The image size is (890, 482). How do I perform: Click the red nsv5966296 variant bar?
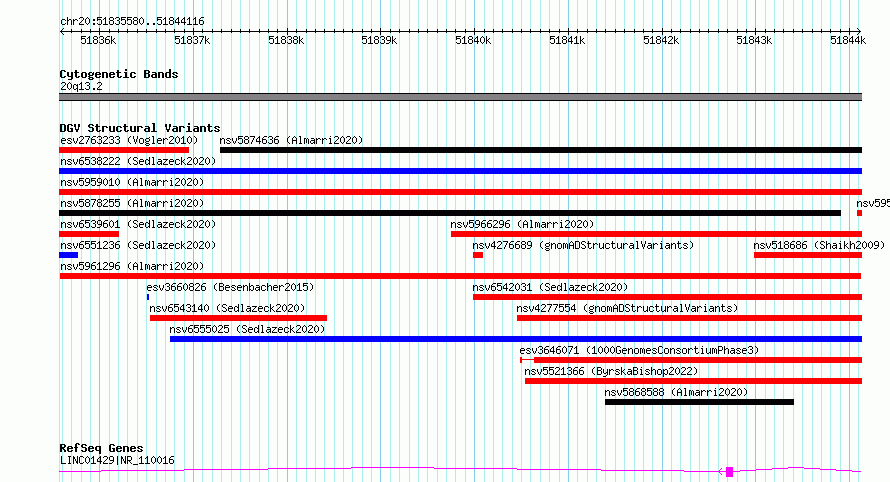(x=657, y=234)
